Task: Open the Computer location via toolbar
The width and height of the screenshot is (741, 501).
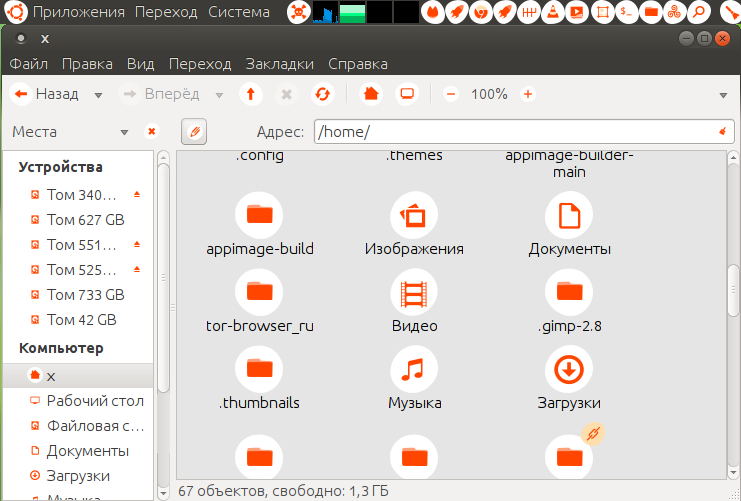Action: [407, 94]
